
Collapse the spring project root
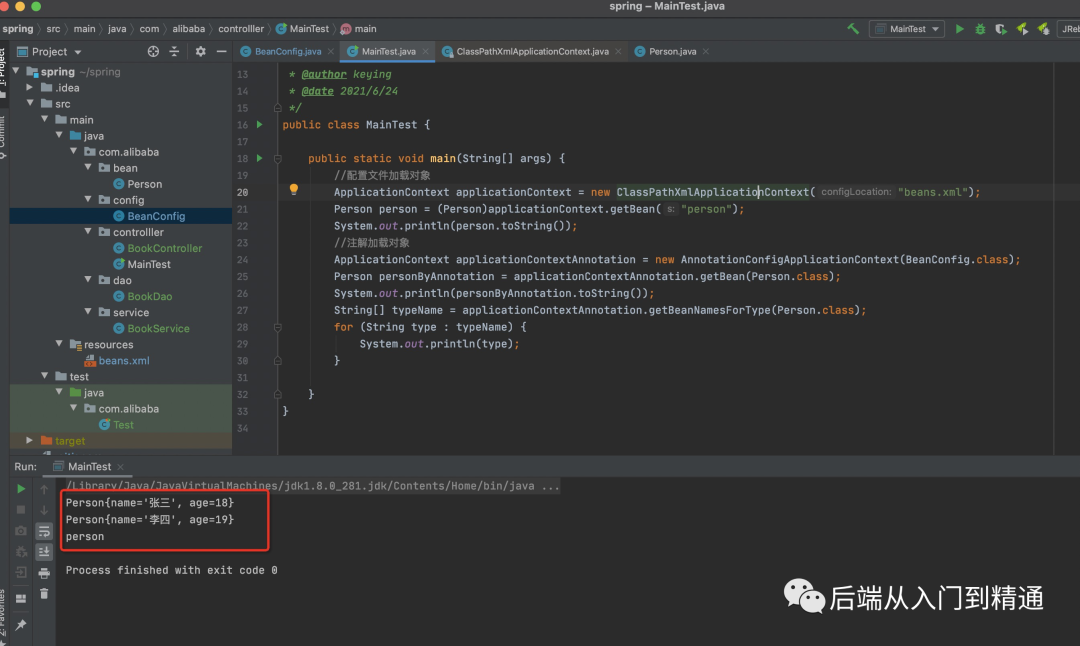coord(16,71)
